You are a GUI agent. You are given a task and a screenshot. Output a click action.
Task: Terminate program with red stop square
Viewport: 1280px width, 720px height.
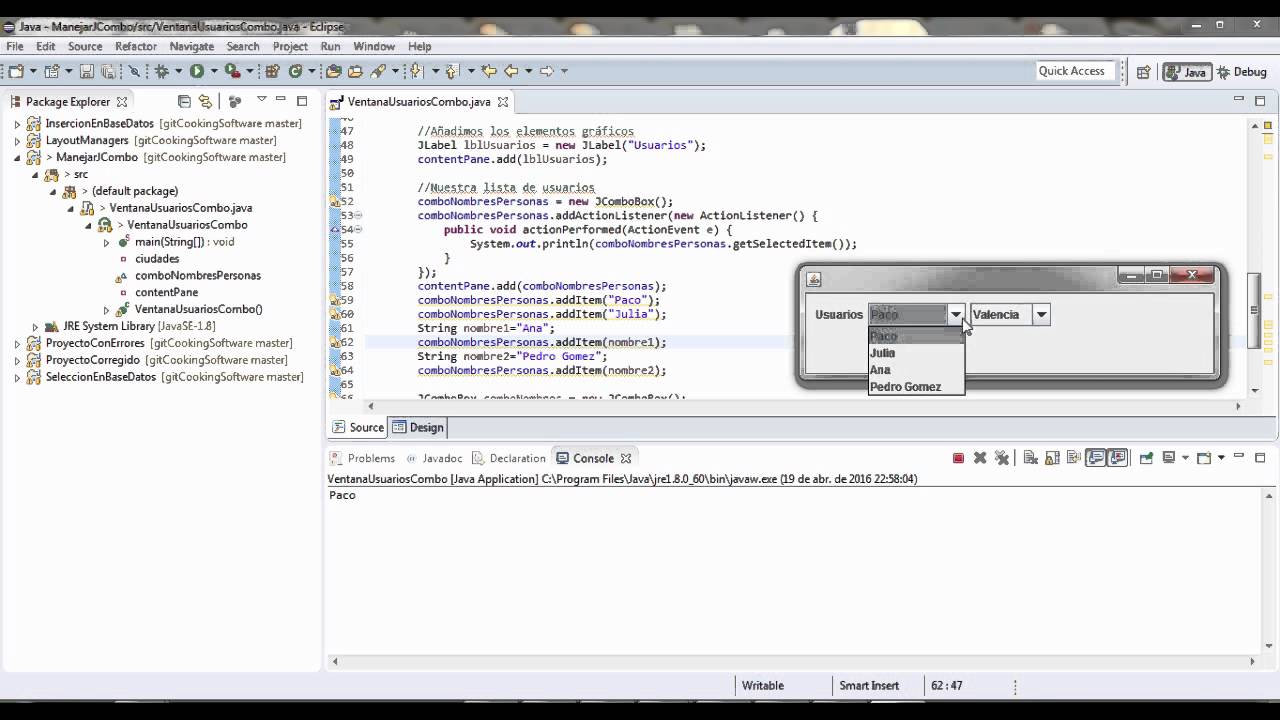958,458
